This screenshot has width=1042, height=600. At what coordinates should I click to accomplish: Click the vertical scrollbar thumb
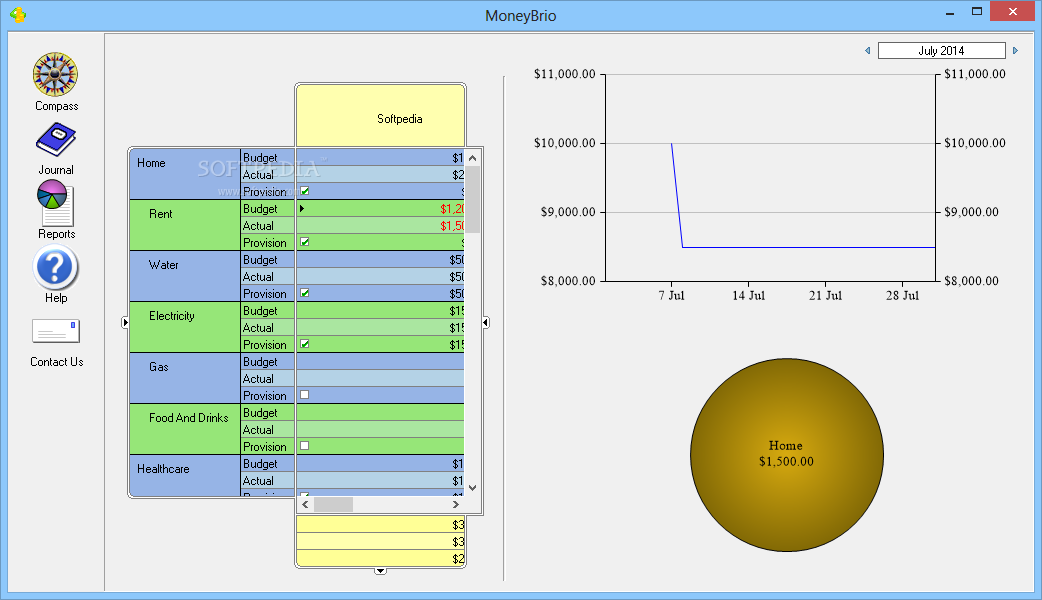coord(472,199)
